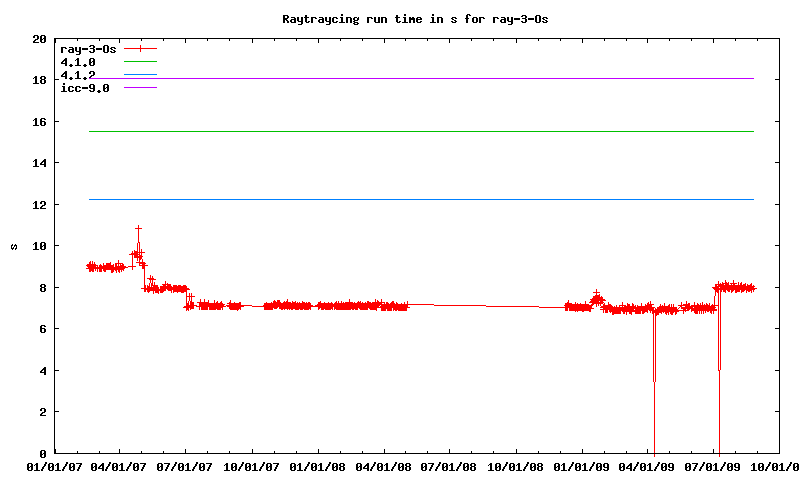800x480 pixels.
Task: Click the red plus marker sample in legend
Action: click(141, 48)
